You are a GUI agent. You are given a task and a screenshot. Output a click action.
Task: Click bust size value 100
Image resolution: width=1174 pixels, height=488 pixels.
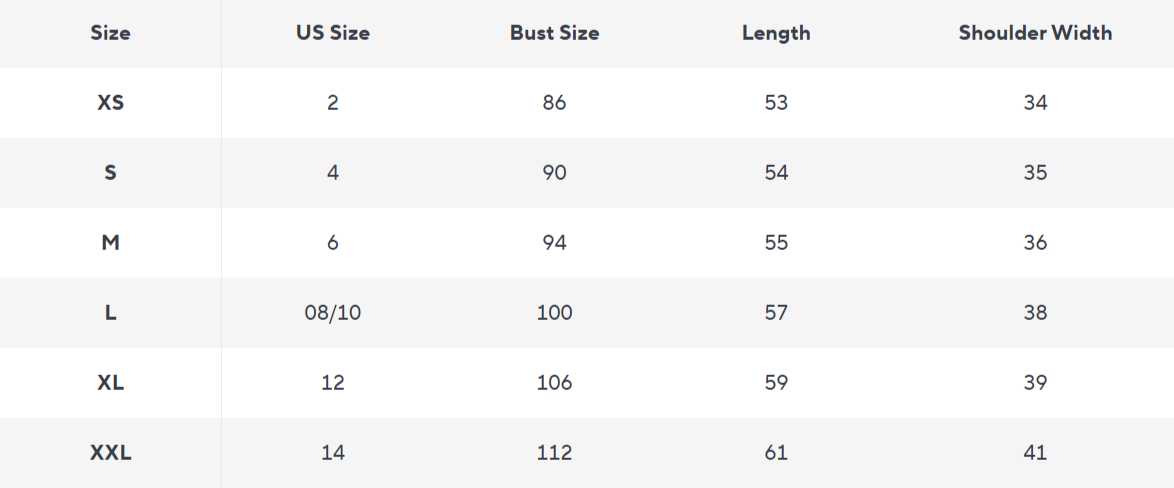pos(554,313)
